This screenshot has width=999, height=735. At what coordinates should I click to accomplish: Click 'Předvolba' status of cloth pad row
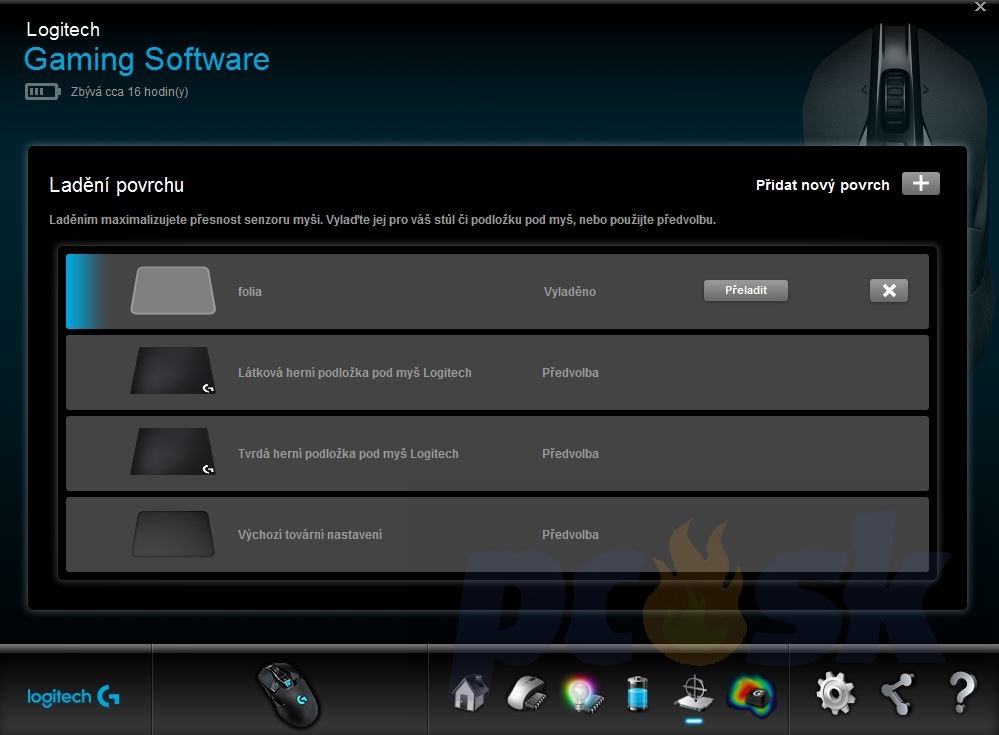(570, 373)
